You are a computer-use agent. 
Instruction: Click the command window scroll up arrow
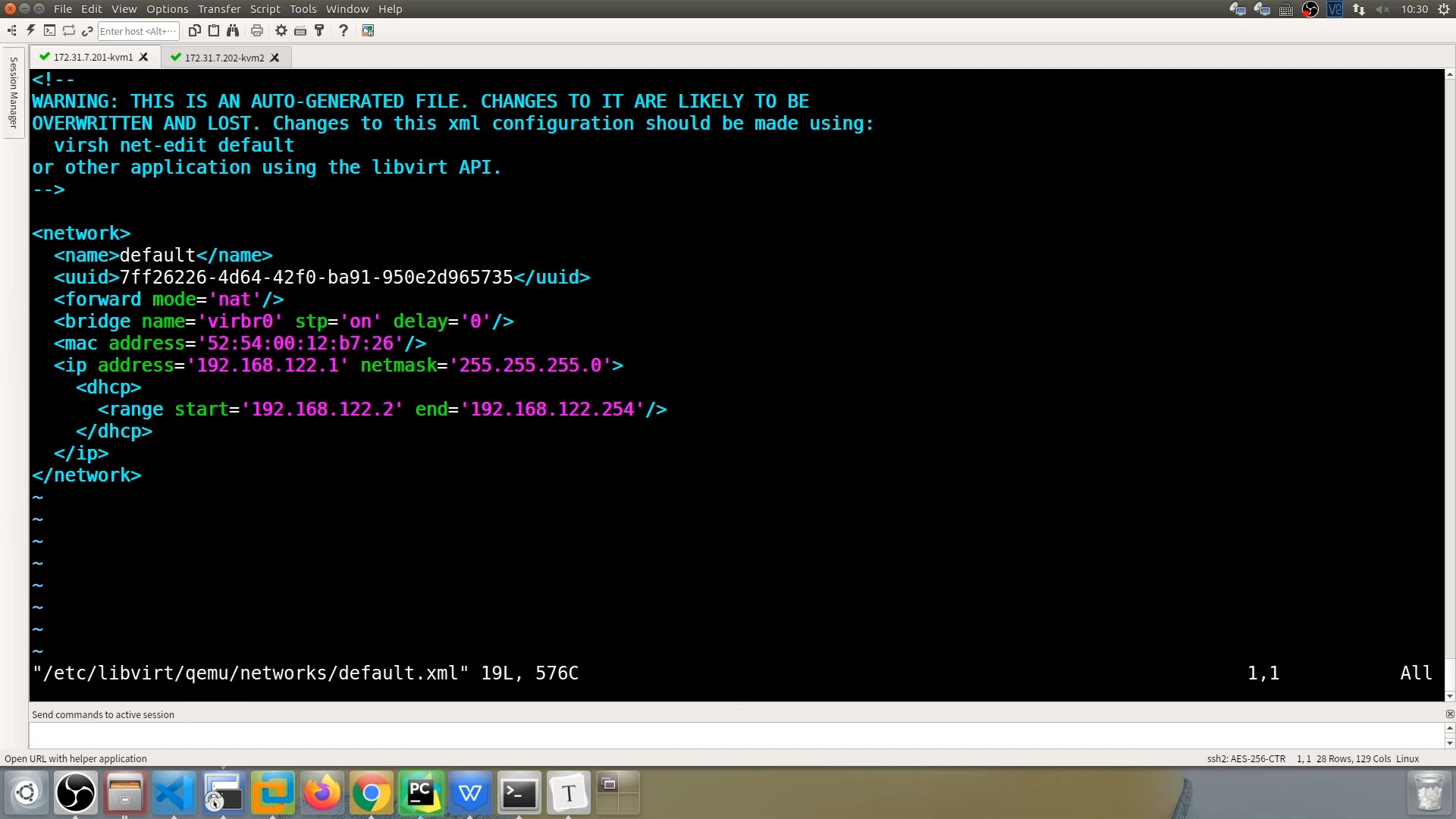pyautogui.click(x=1450, y=728)
